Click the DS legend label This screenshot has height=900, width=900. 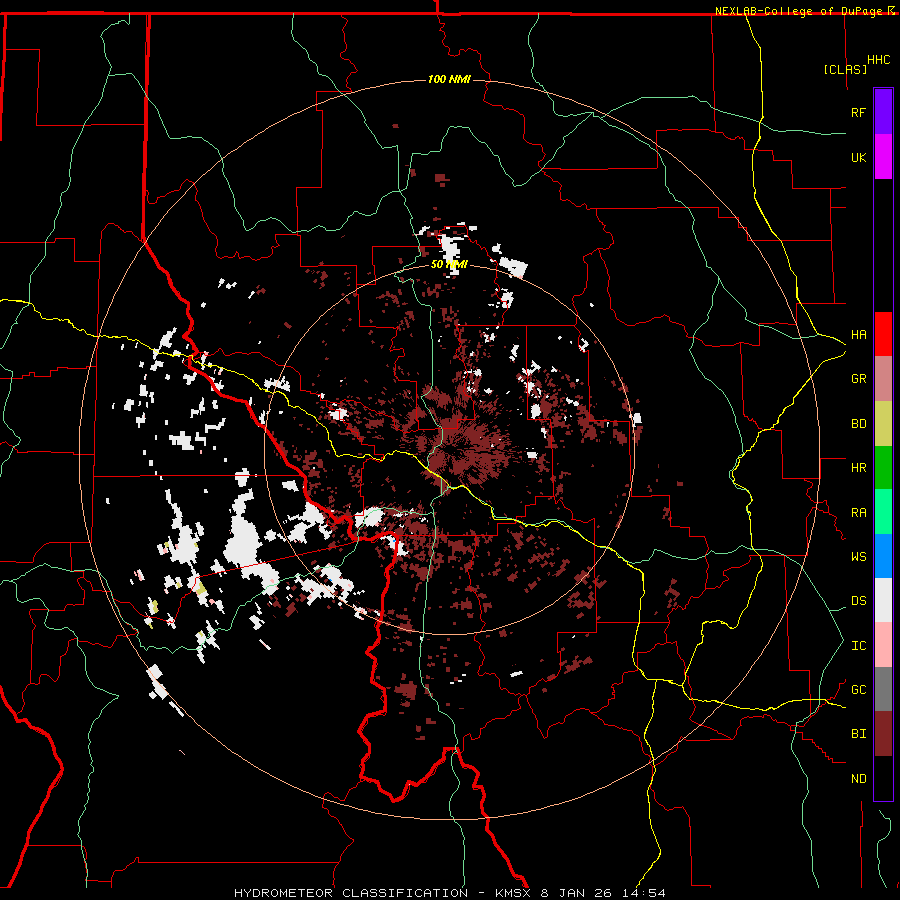[x=858, y=601]
